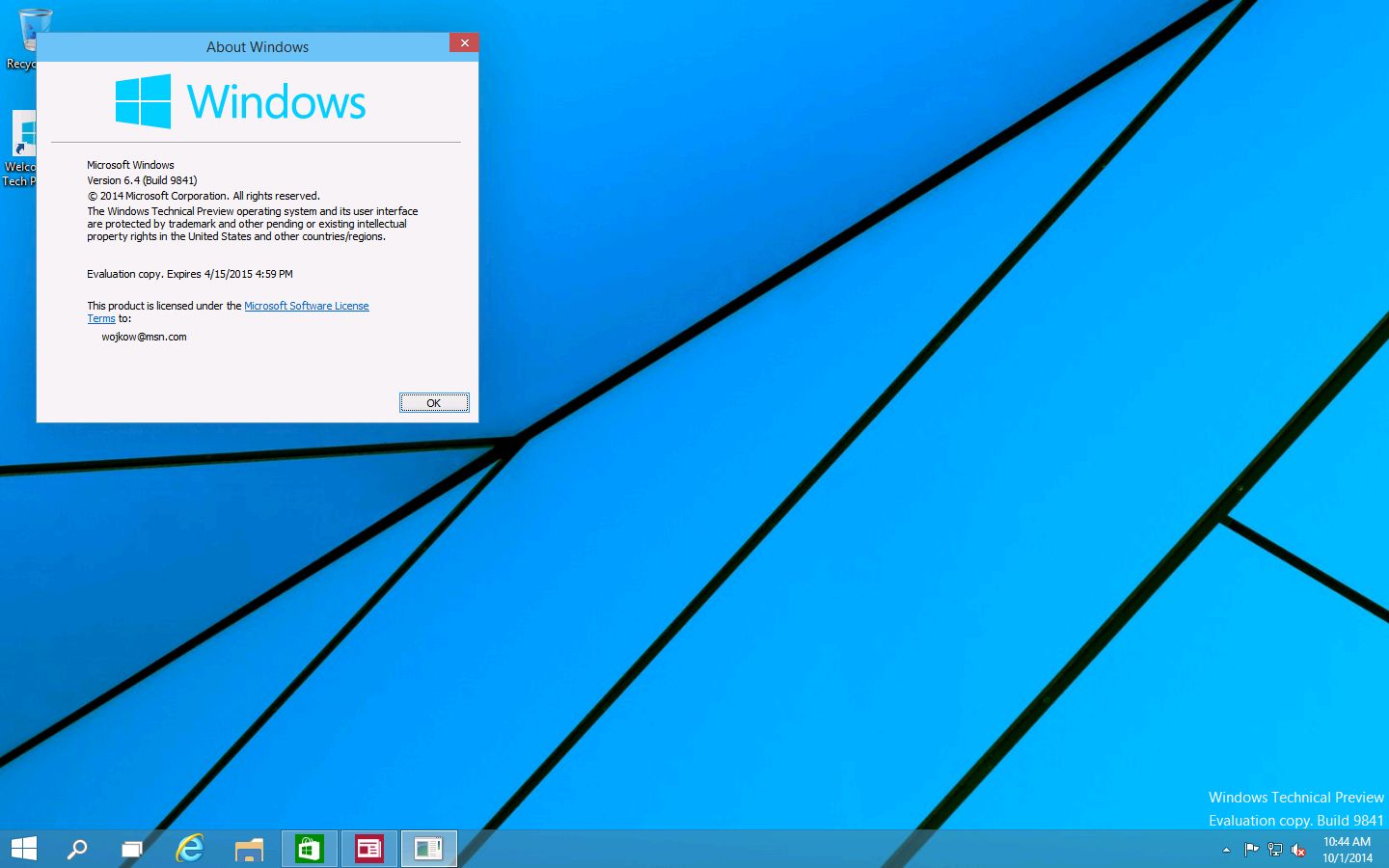Screen dimensions: 1389x868
Task: Open the network status tray icon
Action: pos(1275,850)
